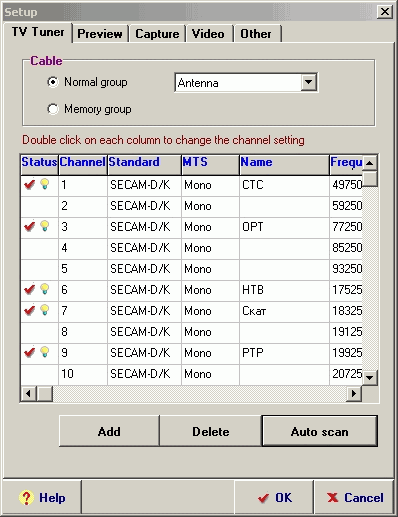
Task: Click channel number 5 cell
Action: (83, 269)
